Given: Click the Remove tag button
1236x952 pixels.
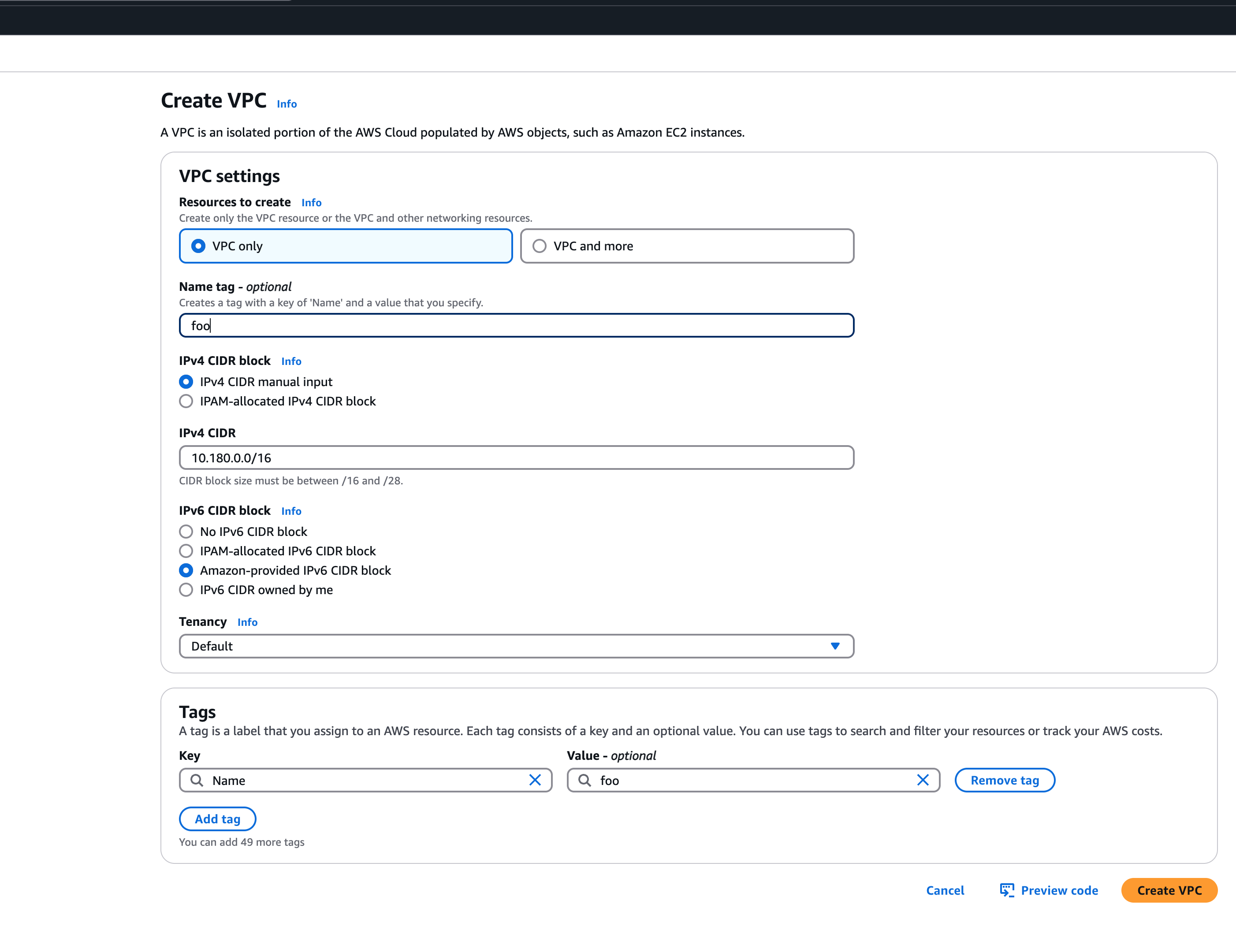Looking at the screenshot, I should pyautogui.click(x=1004, y=780).
